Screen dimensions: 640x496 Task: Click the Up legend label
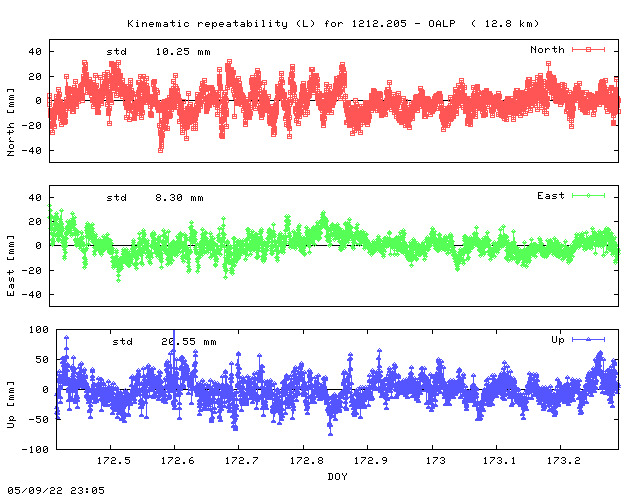click(x=558, y=340)
